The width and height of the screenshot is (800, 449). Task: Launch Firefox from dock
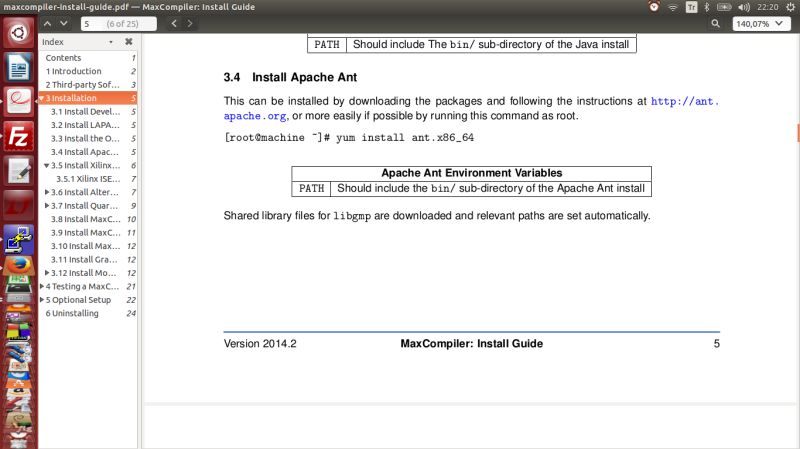(19, 266)
